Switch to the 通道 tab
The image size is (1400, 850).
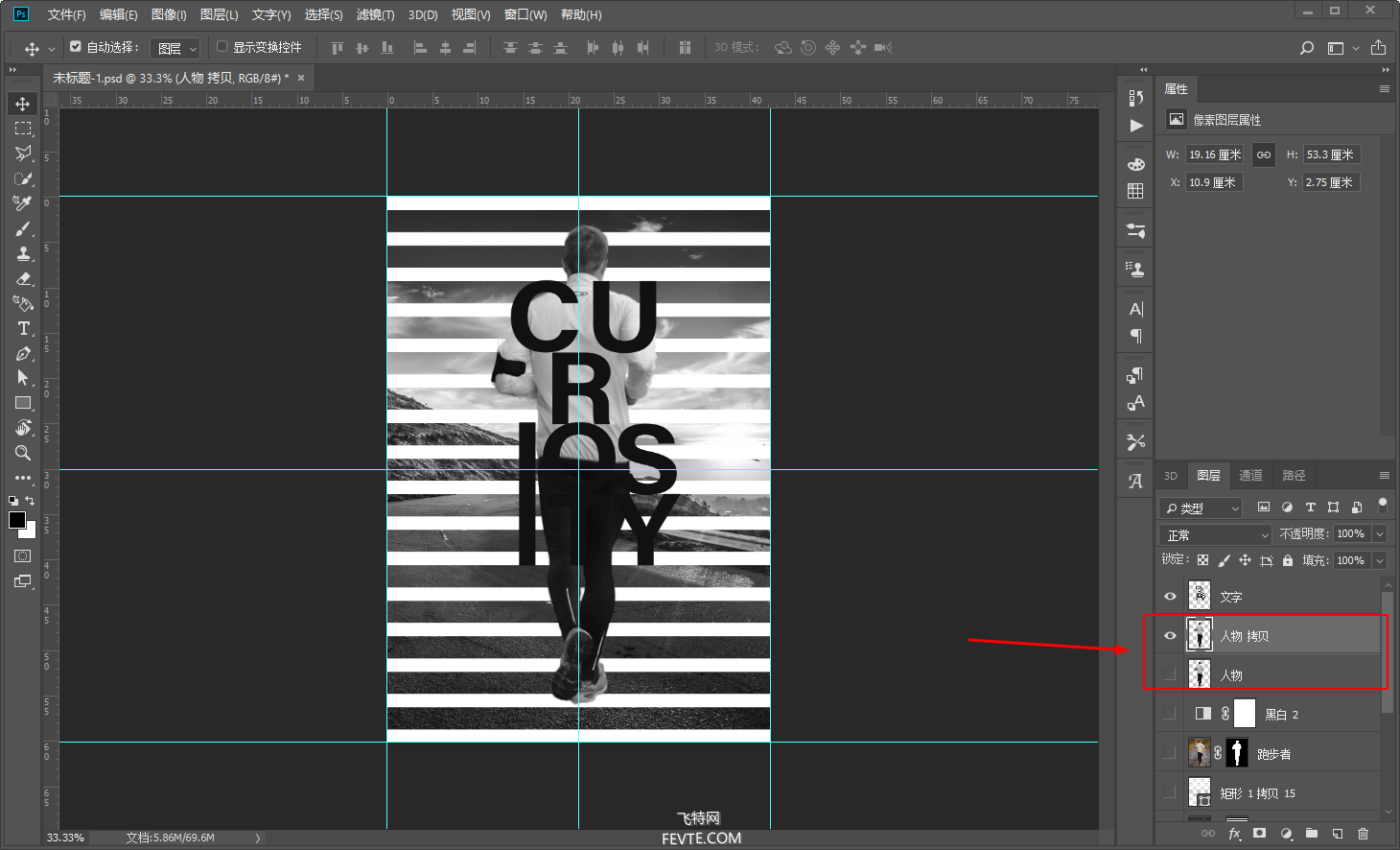click(x=1250, y=475)
